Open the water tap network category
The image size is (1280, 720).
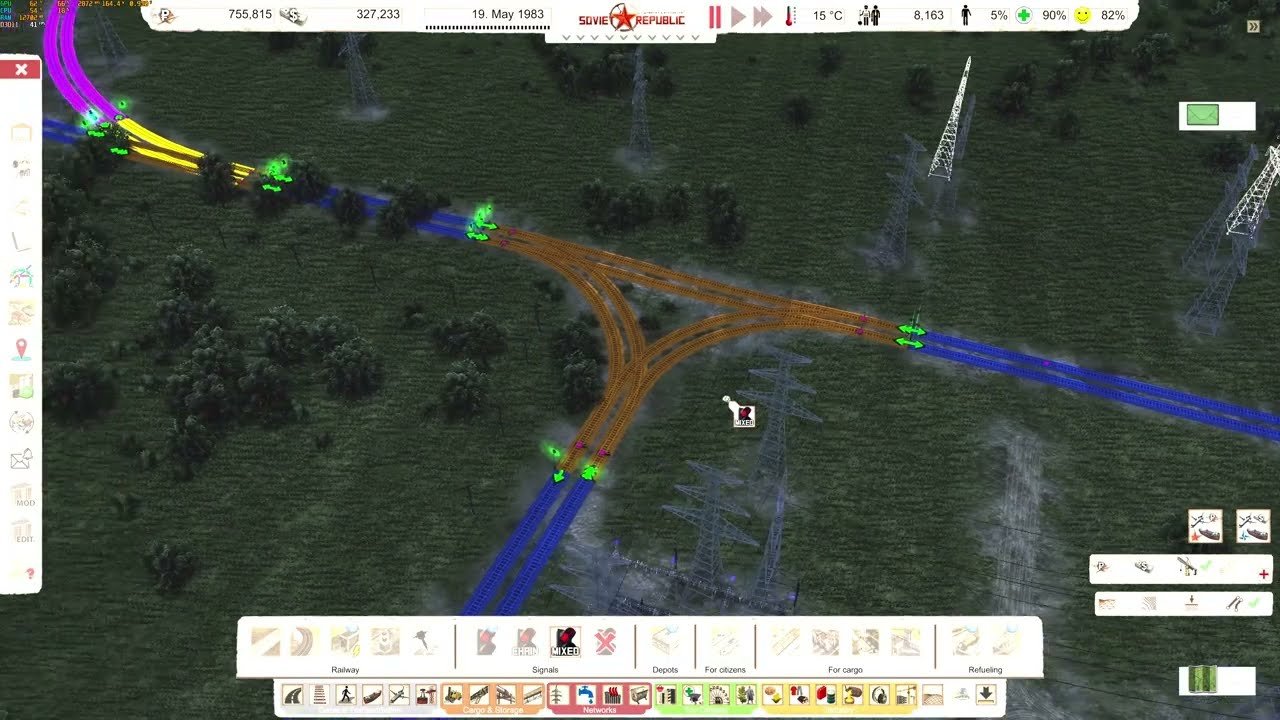coord(585,695)
